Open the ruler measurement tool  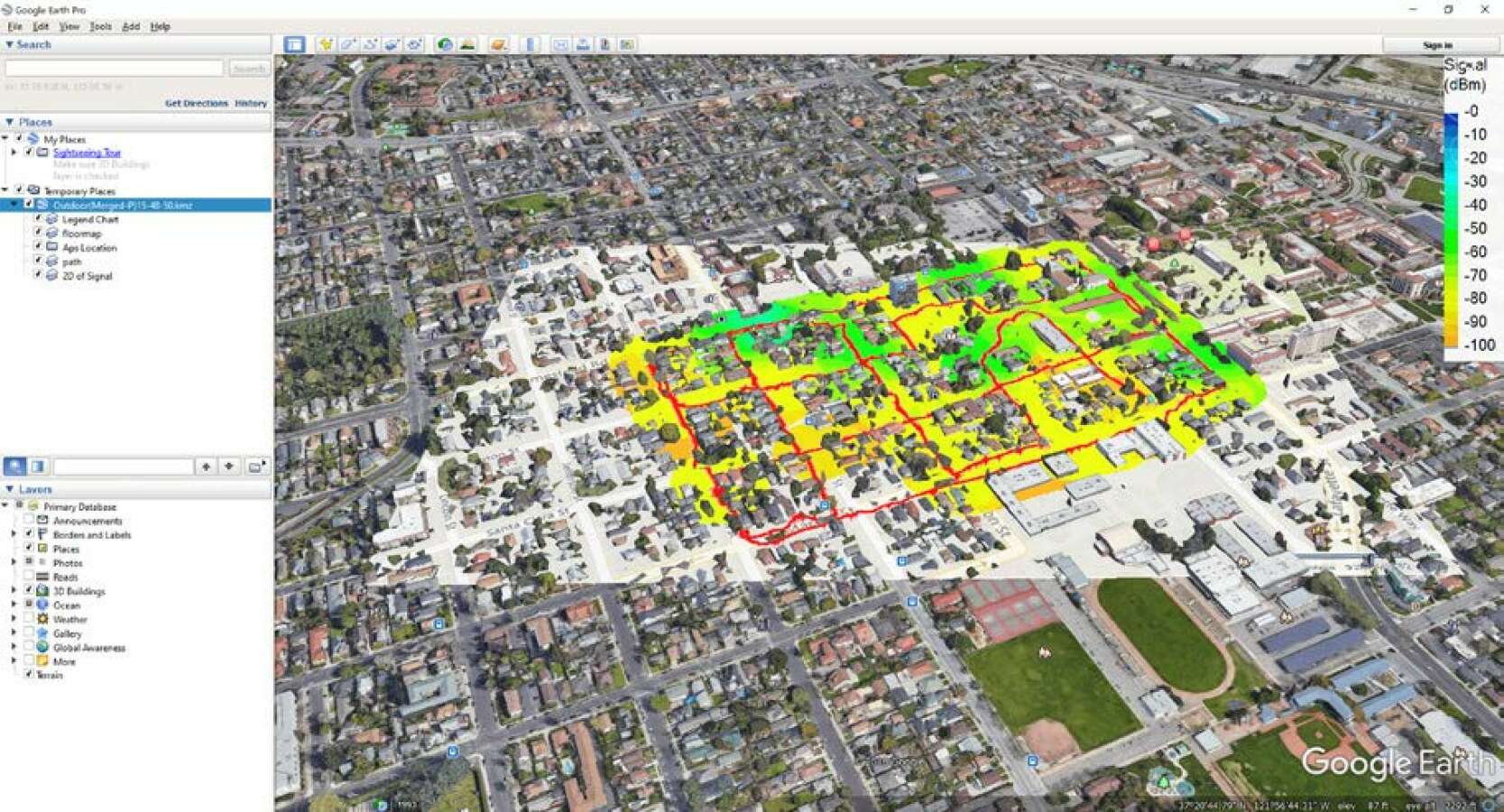[x=531, y=44]
